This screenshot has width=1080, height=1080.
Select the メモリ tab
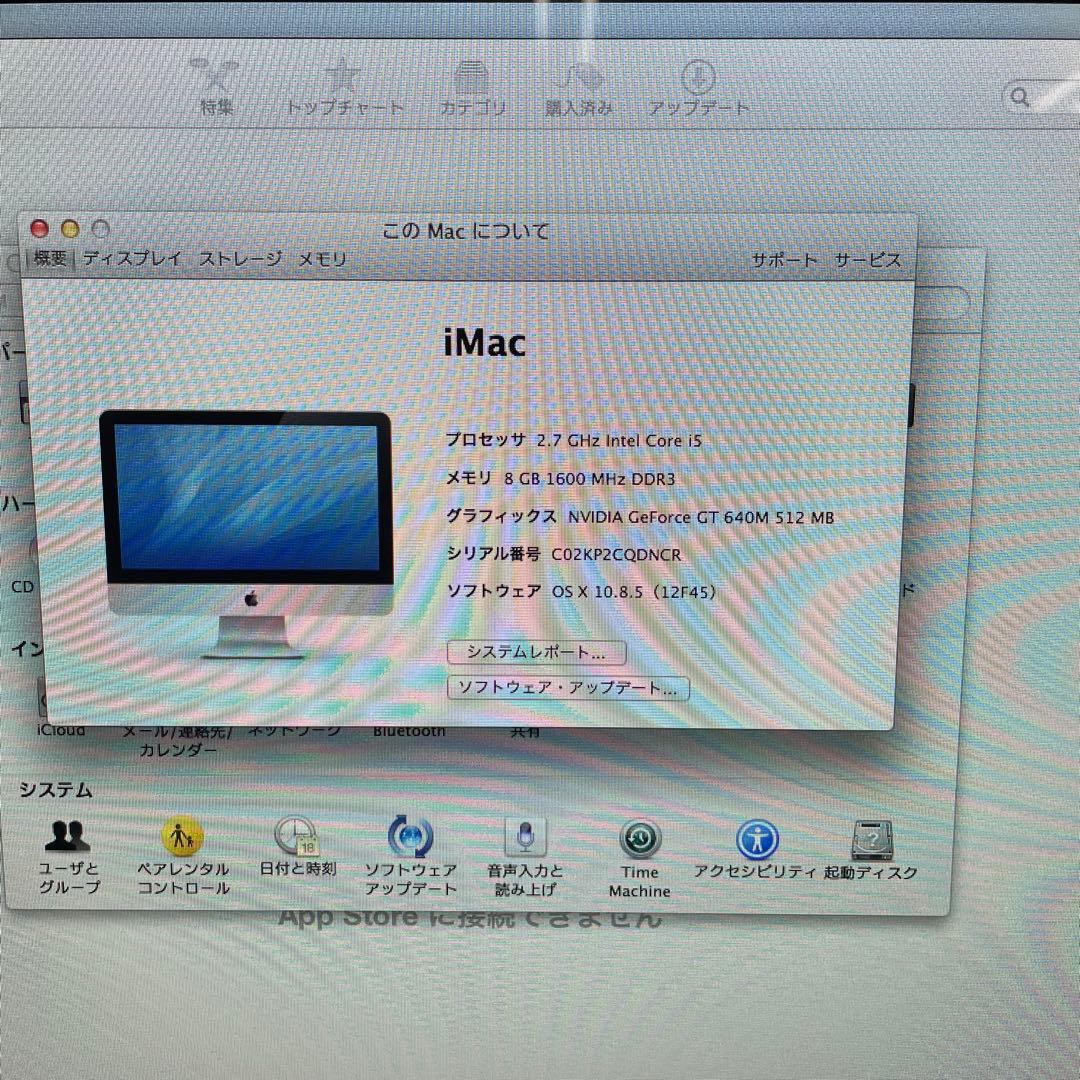coord(322,259)
